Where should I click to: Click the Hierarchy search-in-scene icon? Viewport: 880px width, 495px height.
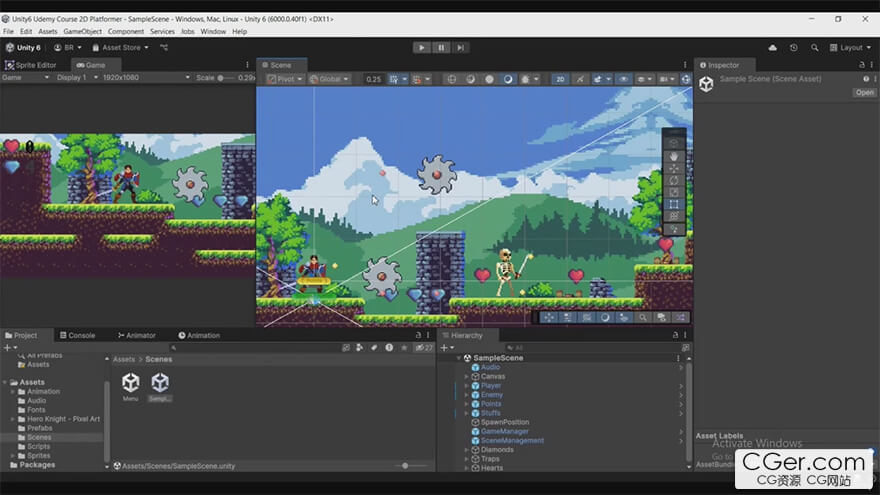tap(685, 348)
